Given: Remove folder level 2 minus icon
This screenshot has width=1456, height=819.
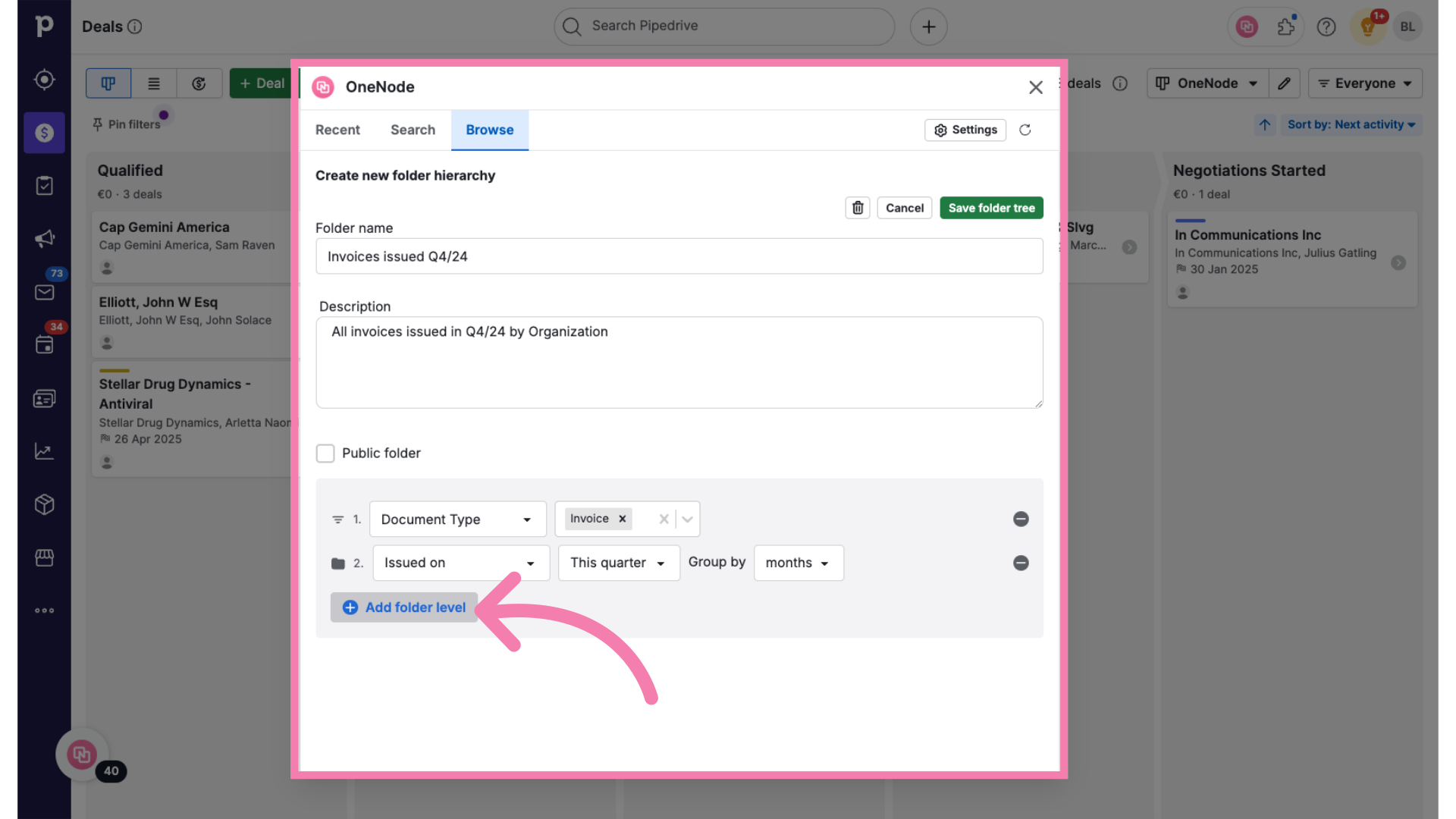Looking at the screenshot, I should point(1021,563).
